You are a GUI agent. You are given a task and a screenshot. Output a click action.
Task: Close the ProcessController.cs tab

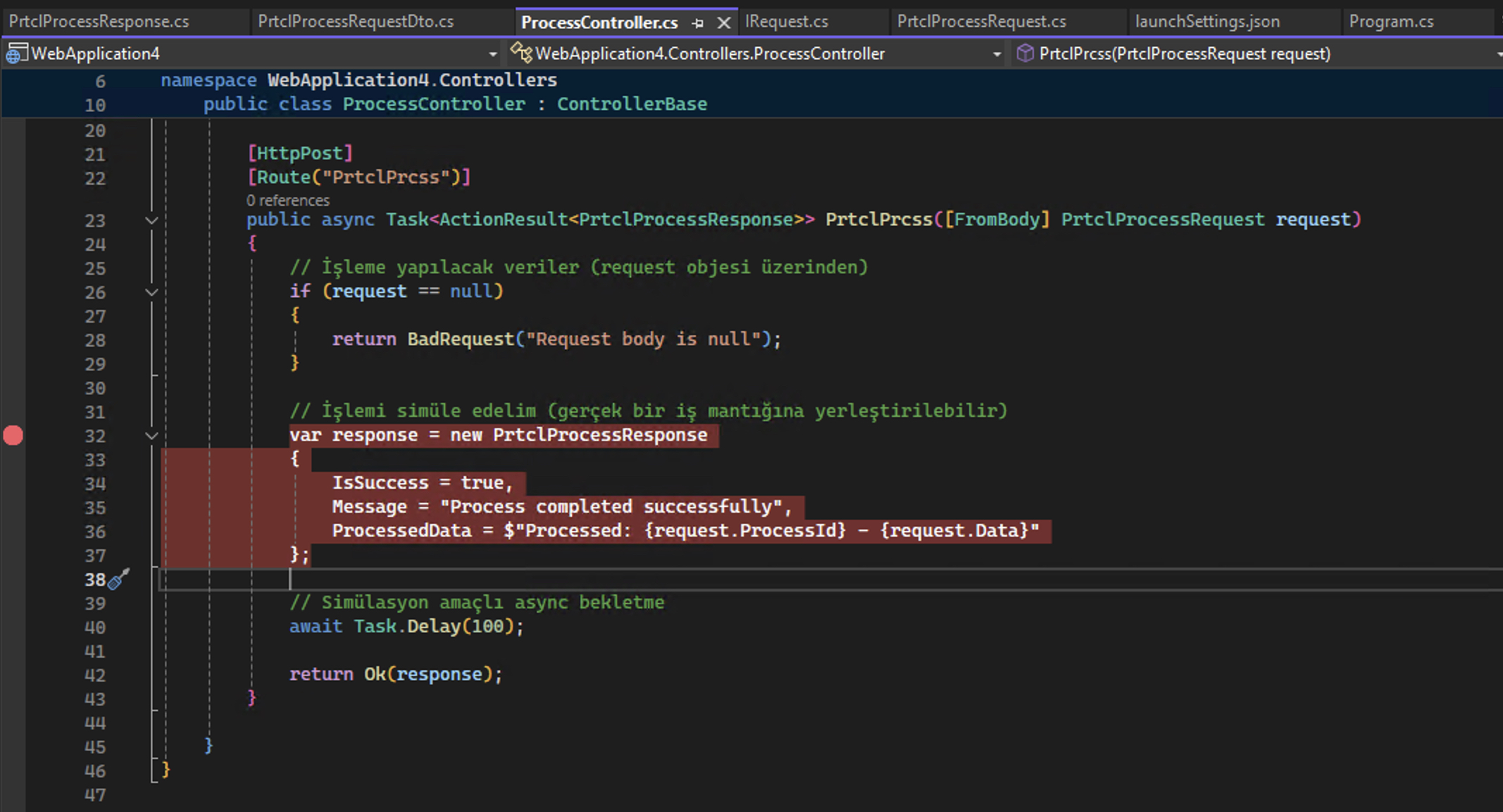(723, 23)
